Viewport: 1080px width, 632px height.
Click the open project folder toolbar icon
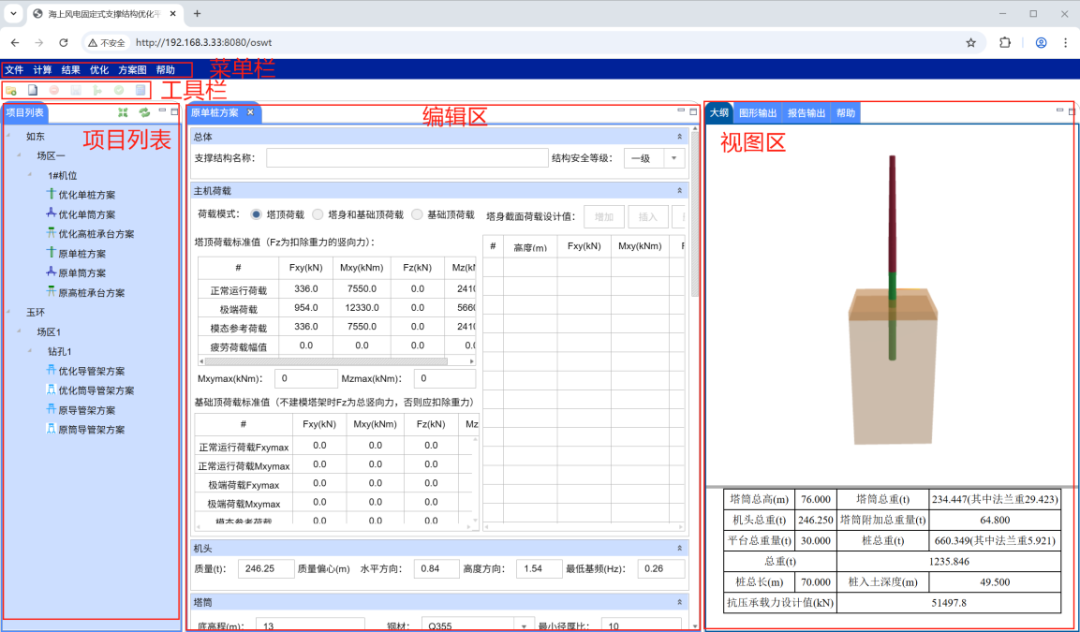[x=11, y=90]
